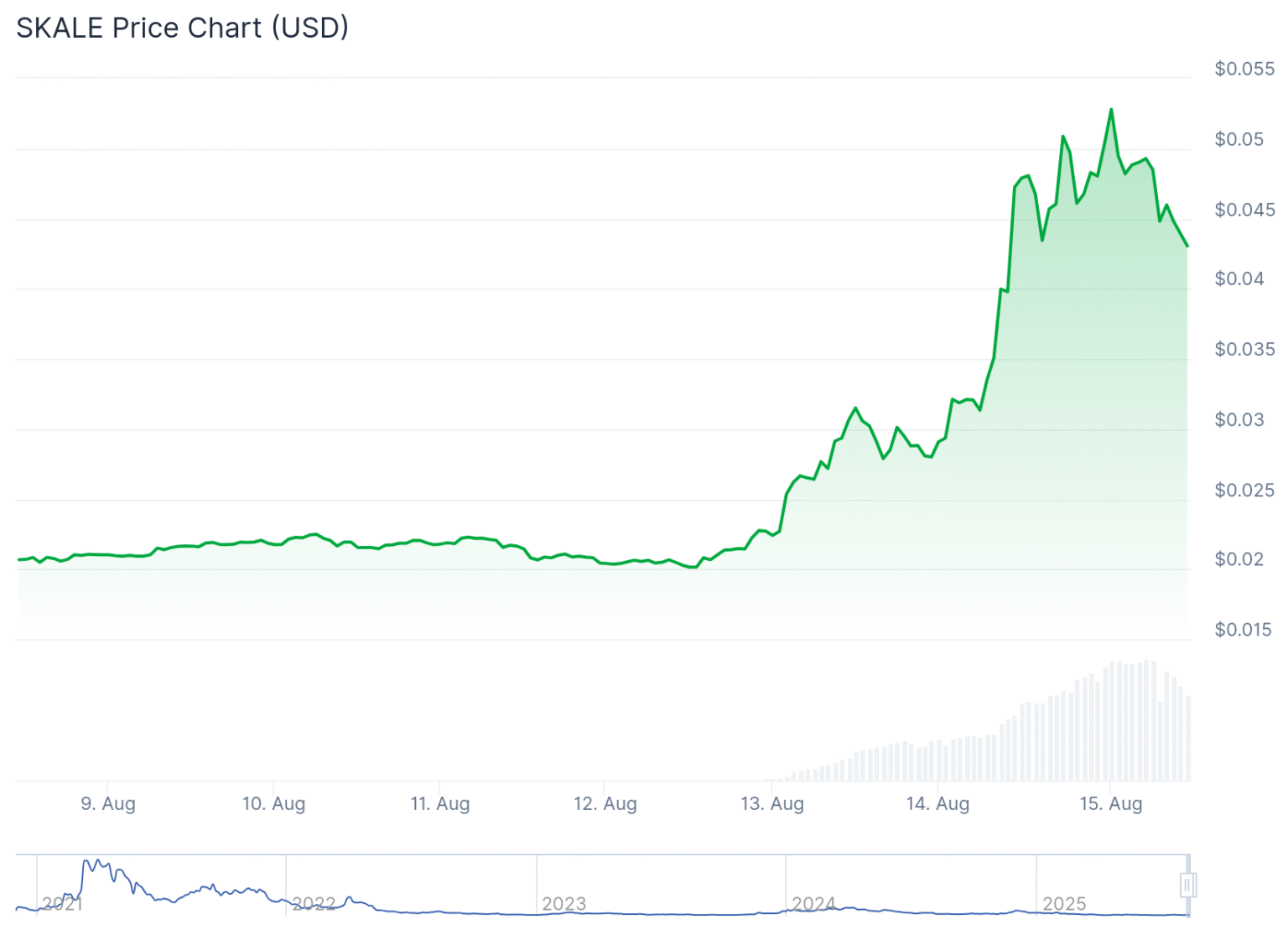Click the 2022 label in the navigator

(314, 903)
